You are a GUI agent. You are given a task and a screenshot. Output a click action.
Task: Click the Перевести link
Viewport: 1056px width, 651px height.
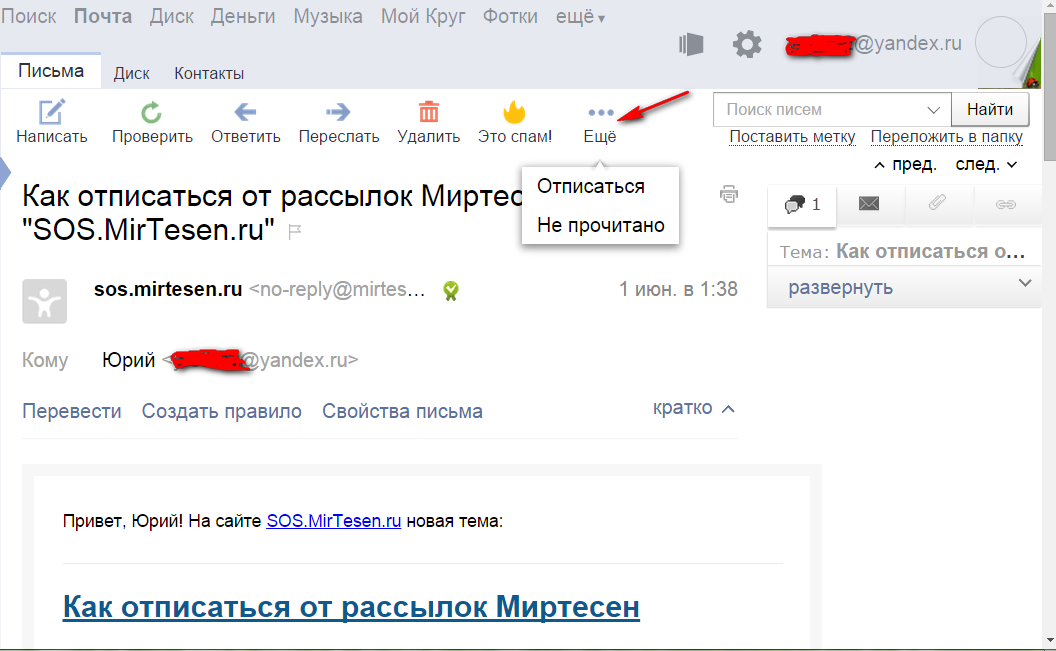click(x=71, y=411)
